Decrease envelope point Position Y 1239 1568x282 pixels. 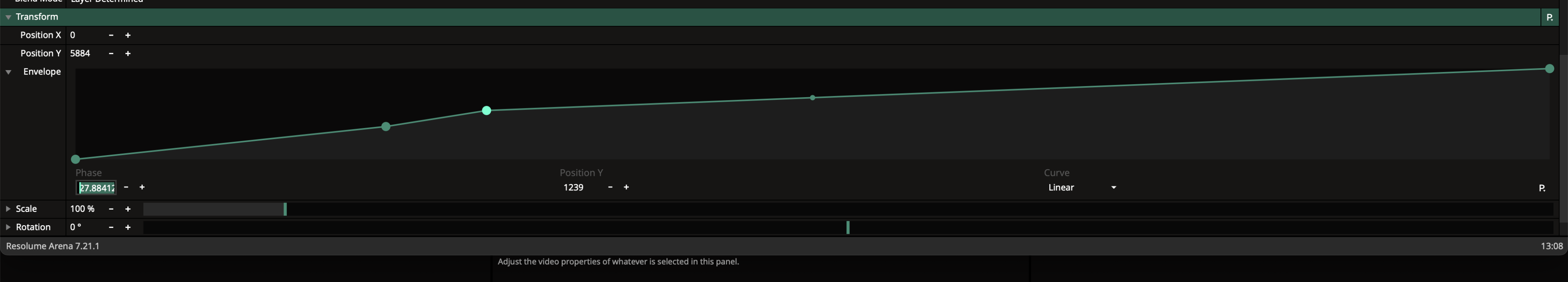610,187
